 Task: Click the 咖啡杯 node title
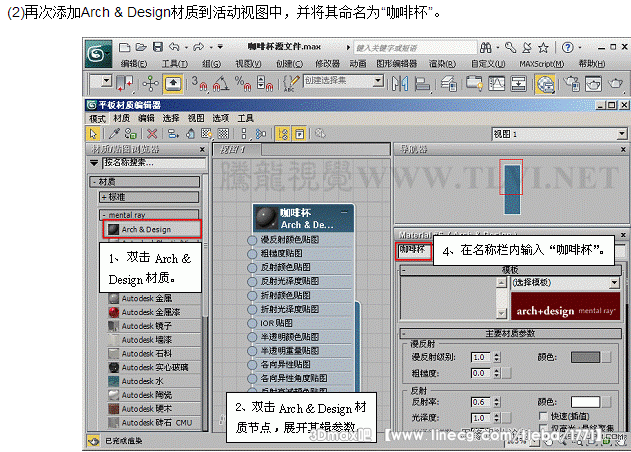(296, 213)
